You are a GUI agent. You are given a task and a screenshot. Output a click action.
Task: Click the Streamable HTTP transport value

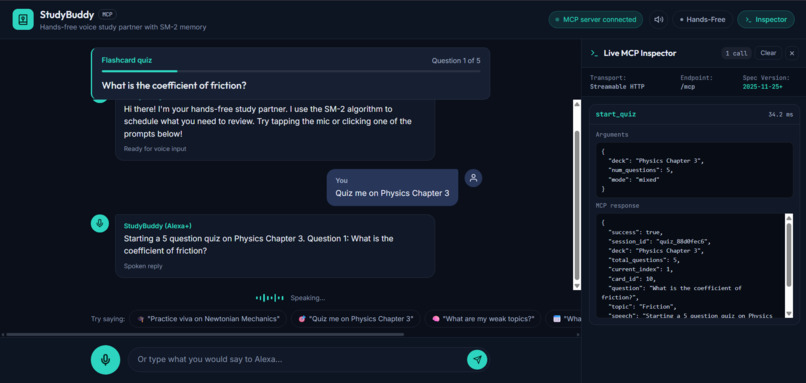[617, 87]
